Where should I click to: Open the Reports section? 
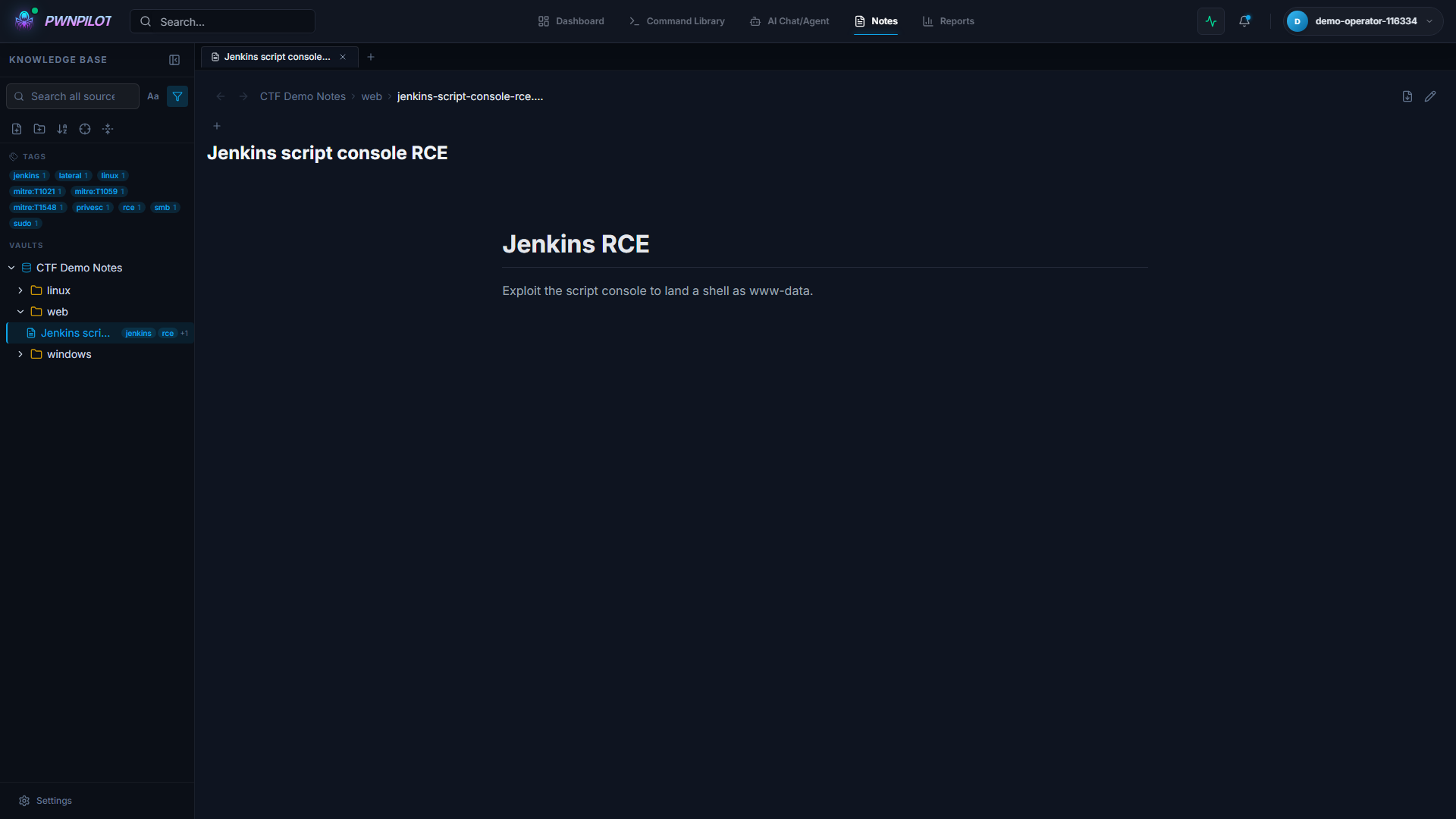click(949, 21)
